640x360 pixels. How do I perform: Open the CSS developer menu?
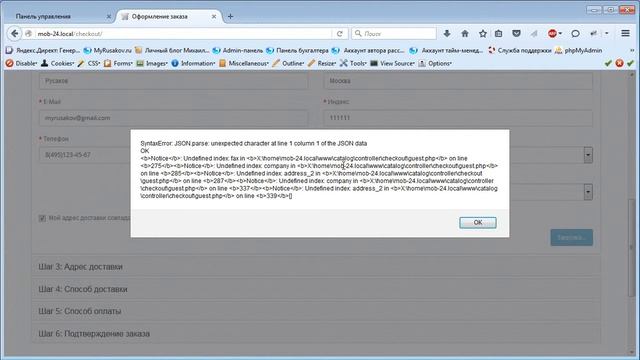[x=89, y=63]
